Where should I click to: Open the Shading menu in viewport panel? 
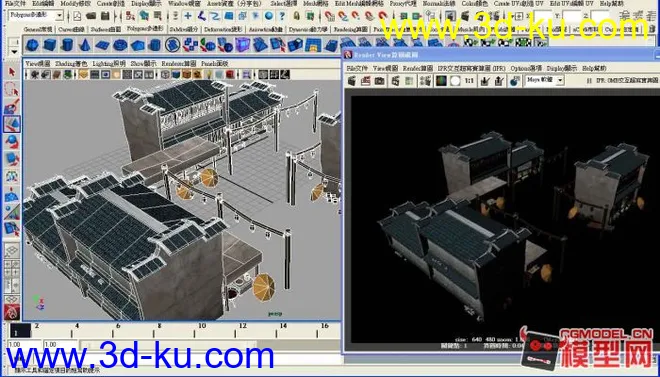(x=71, y=64)
